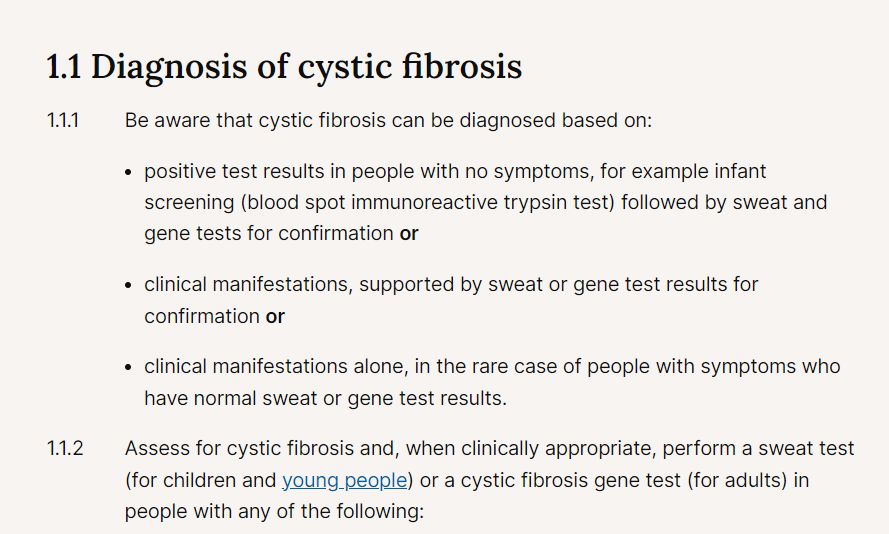The width and height of the screenshot is (889, 534).
Task: Click the text 'have normal sweat or gene test results.'
Action: [325, 398]
